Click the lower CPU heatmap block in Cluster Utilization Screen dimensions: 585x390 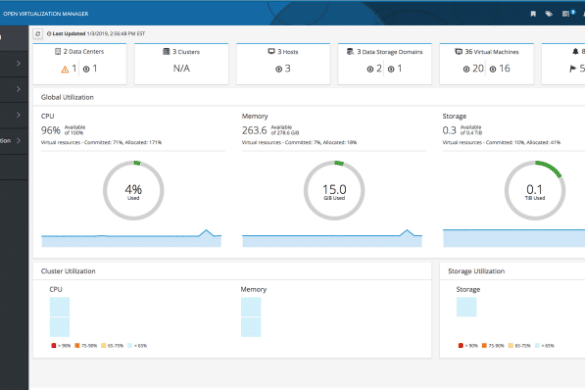[60, 327]
